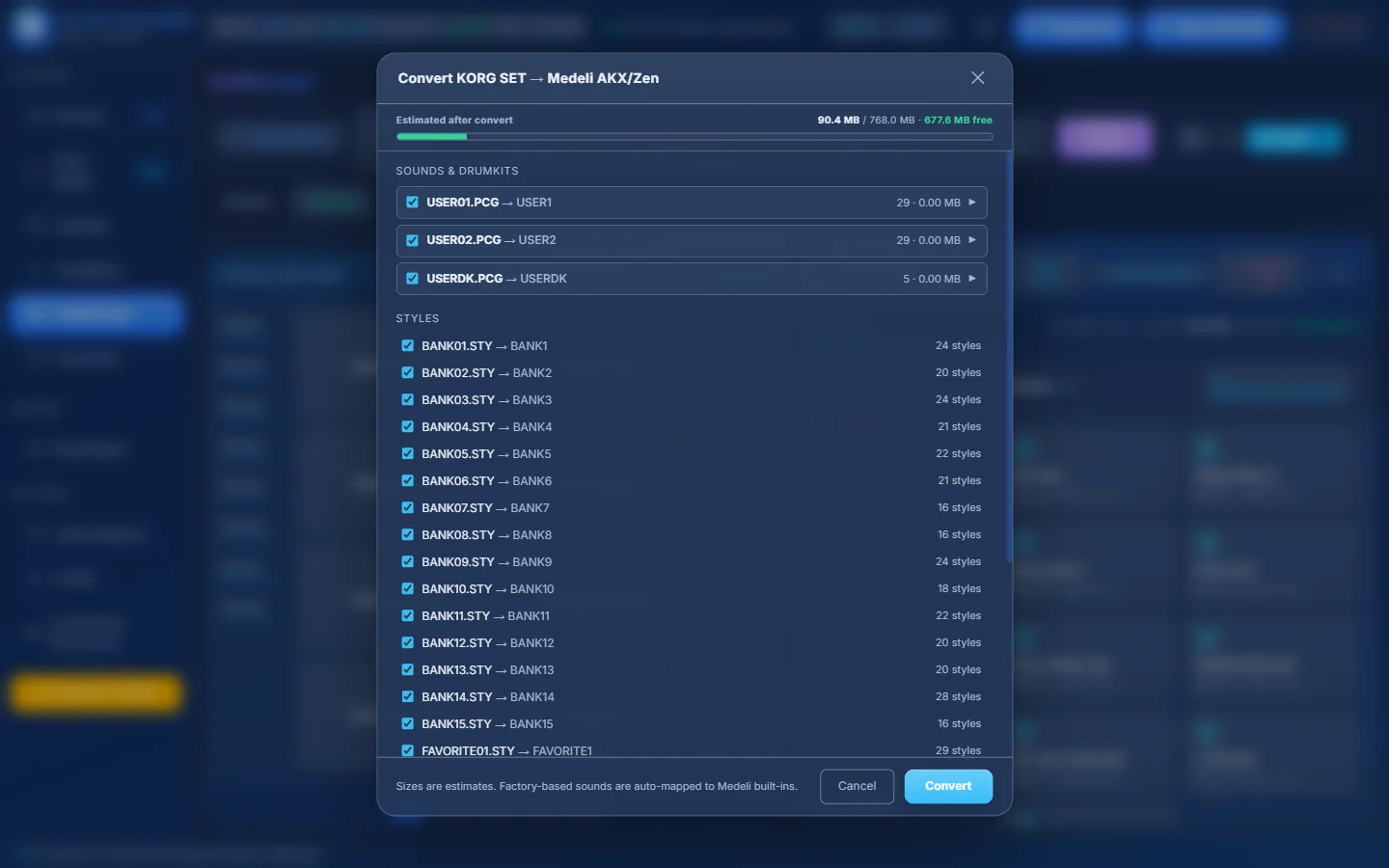
Task: Deselect BANK11.STY checkbox
Action: click(407, 615)
